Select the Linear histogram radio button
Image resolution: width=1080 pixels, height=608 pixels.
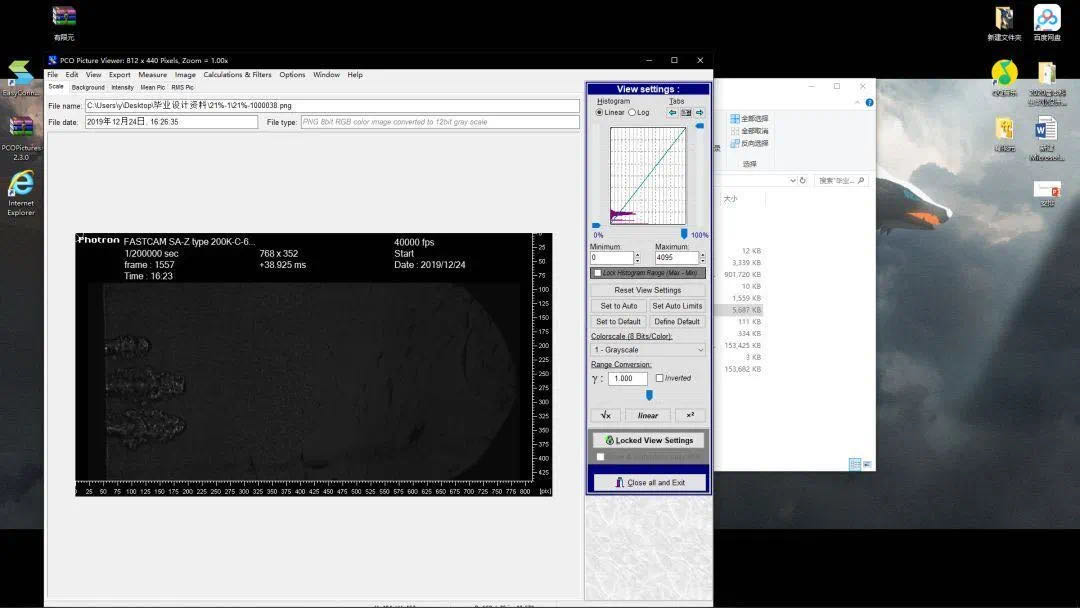(600, 113)
